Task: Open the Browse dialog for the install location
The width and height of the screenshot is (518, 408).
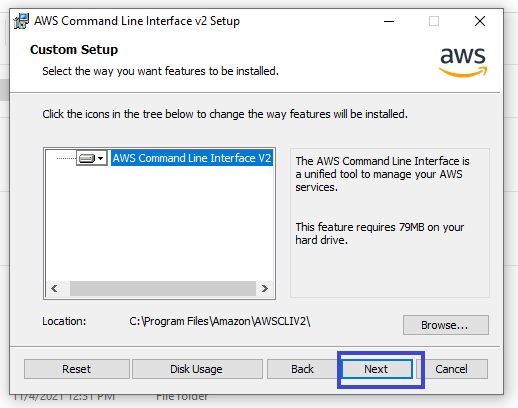Action: click(446, 325)
